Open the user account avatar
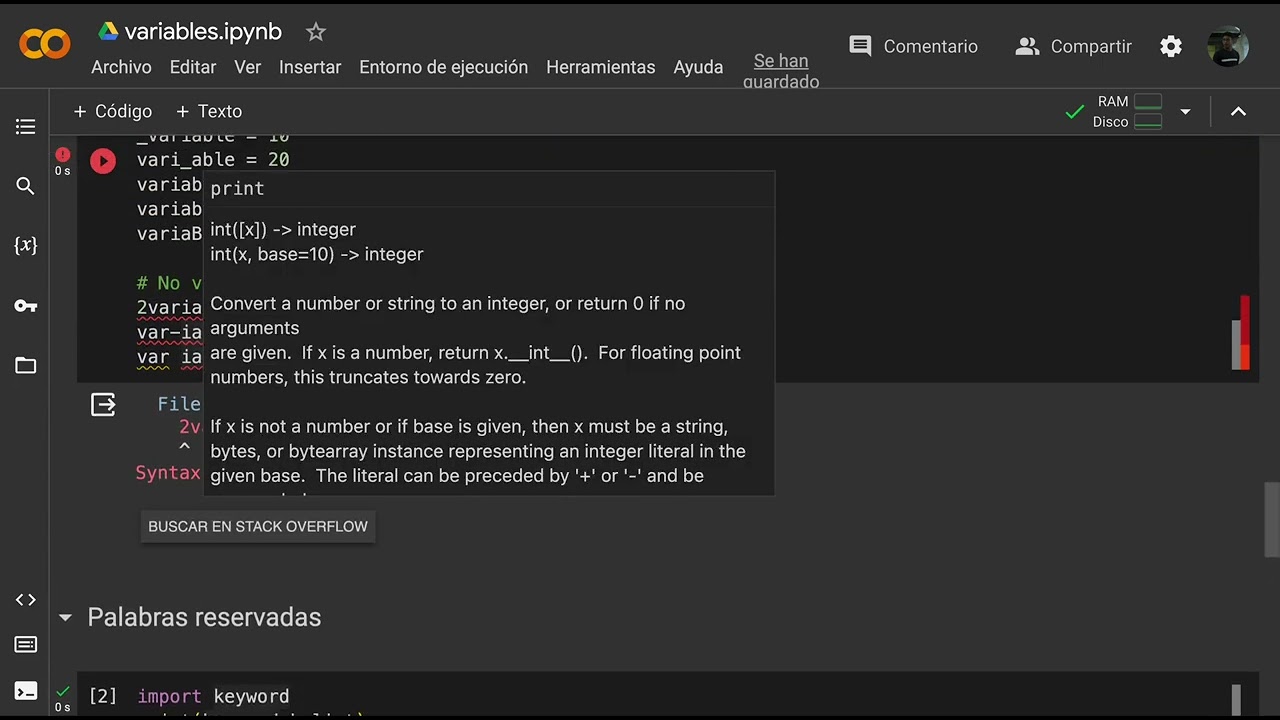Image resolution: width=1280 pixels, height=720 pixels. pos(1227,47)
